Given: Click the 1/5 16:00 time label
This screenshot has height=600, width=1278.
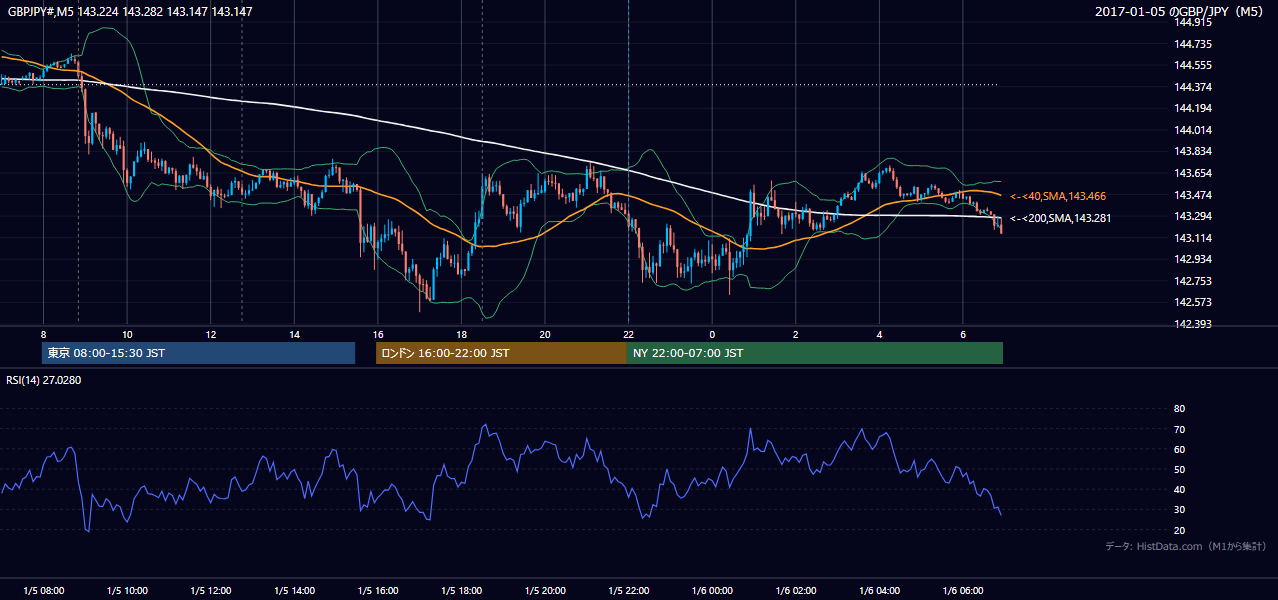Looking at the screenshot, I should click(x=378, y=591).
